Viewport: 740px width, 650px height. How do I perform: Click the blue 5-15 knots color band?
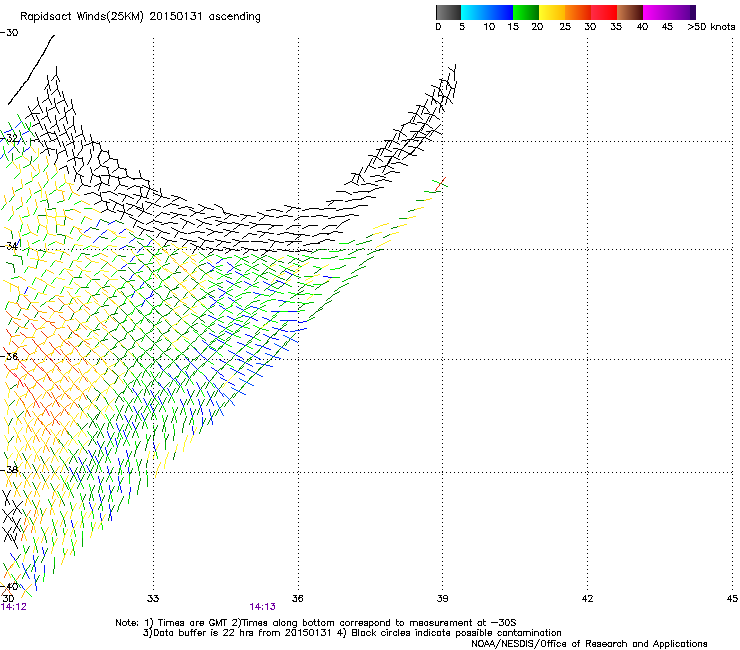point(487,12)
